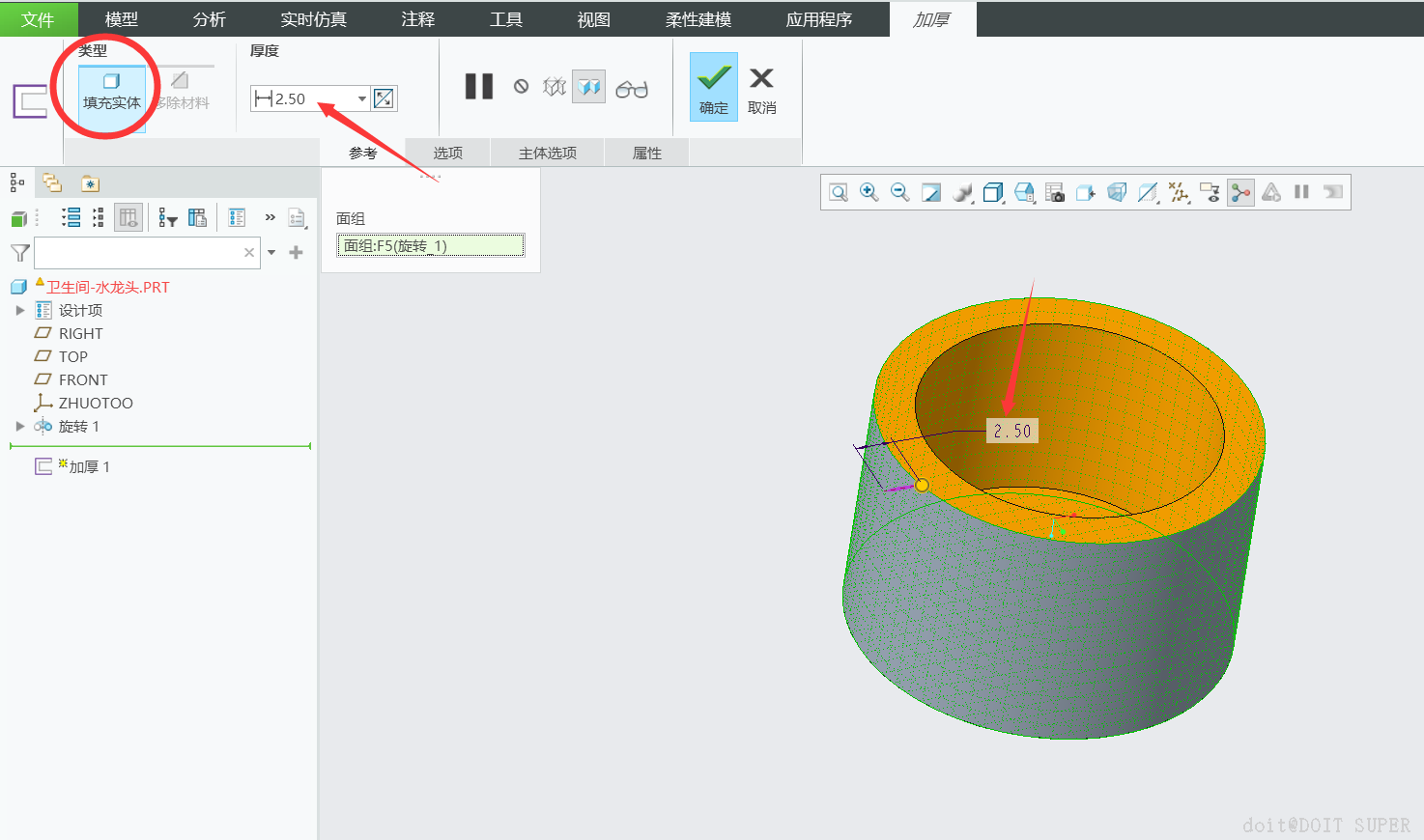1424x840 pixels.
Task: Toggle the attached preview display mode
Action: click(589, 87)
